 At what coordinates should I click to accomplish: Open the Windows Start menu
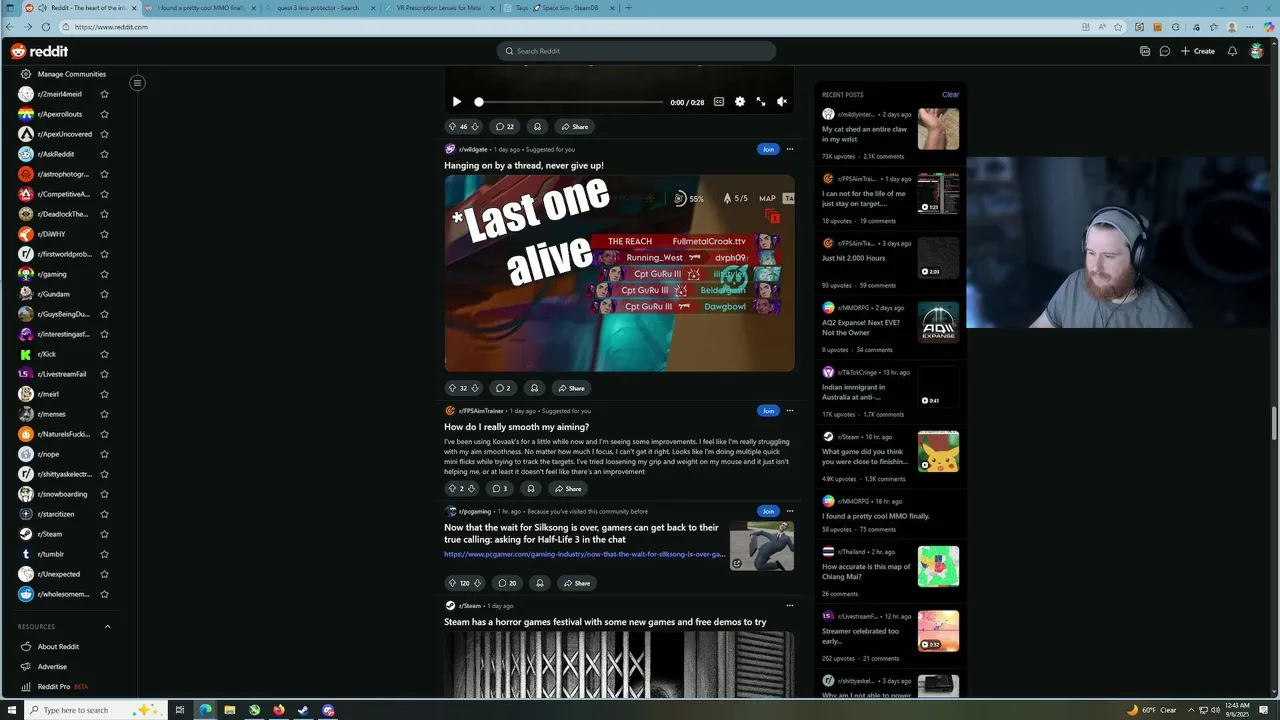click(x=10, y=710)
